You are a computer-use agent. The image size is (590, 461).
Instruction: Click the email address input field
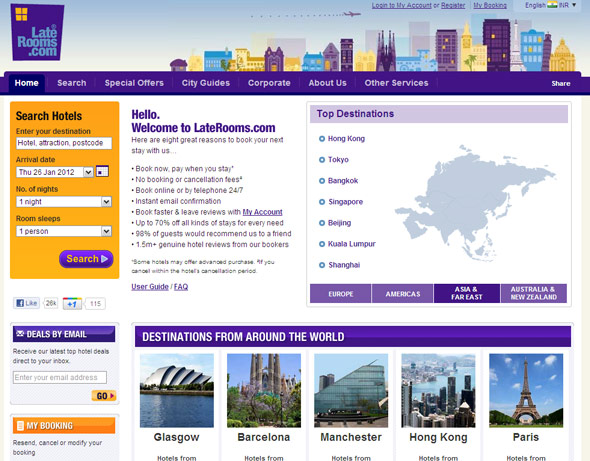click(x=60, y=377)
